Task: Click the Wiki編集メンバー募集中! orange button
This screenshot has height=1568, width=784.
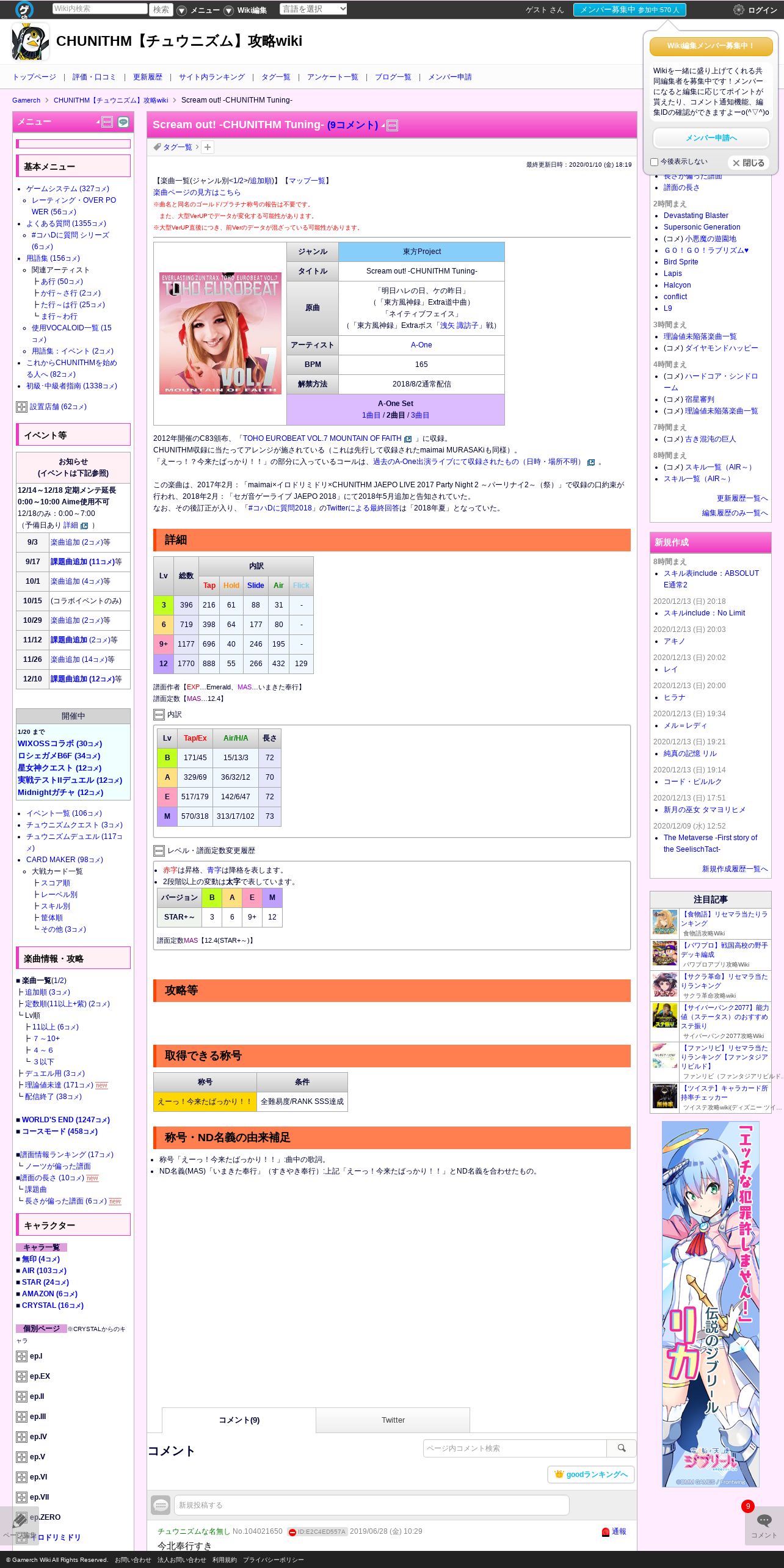Action: 711,46
